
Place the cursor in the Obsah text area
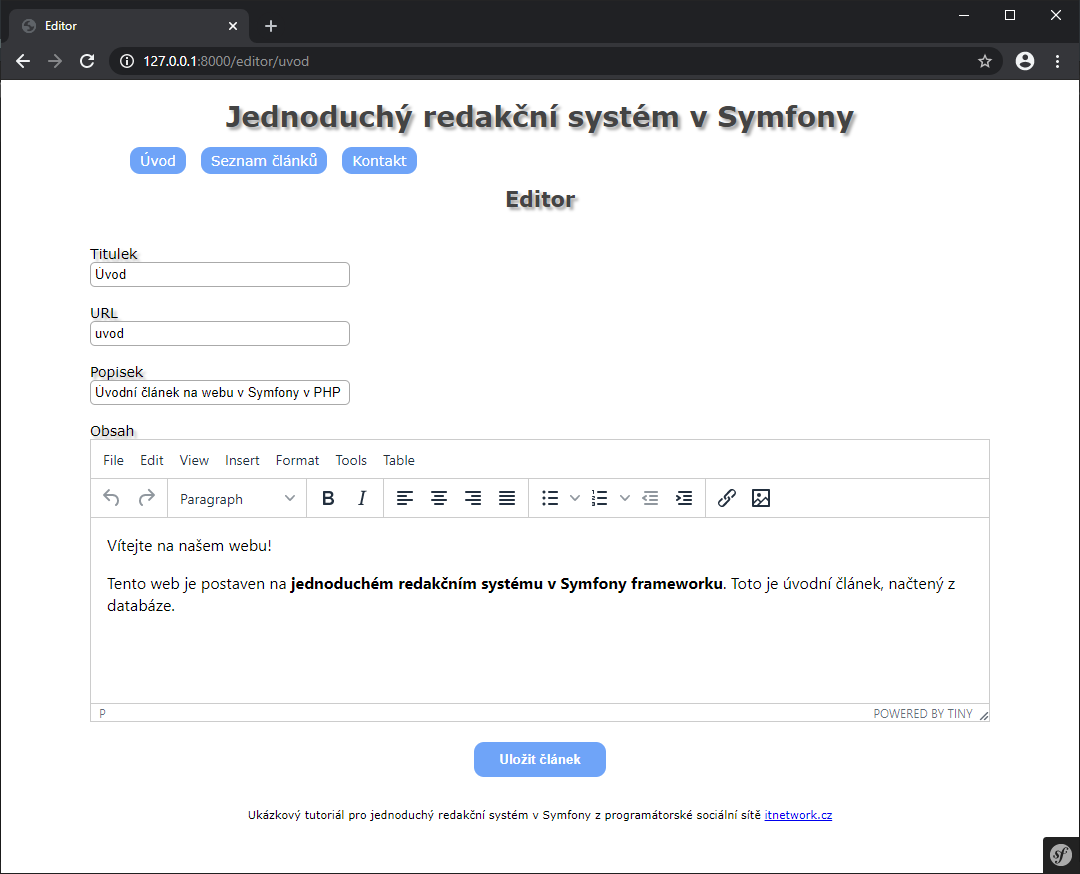540,610
